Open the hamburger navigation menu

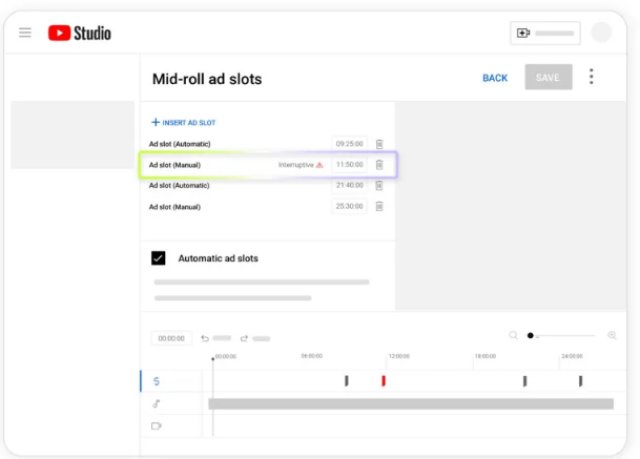[x=25, y=33]
